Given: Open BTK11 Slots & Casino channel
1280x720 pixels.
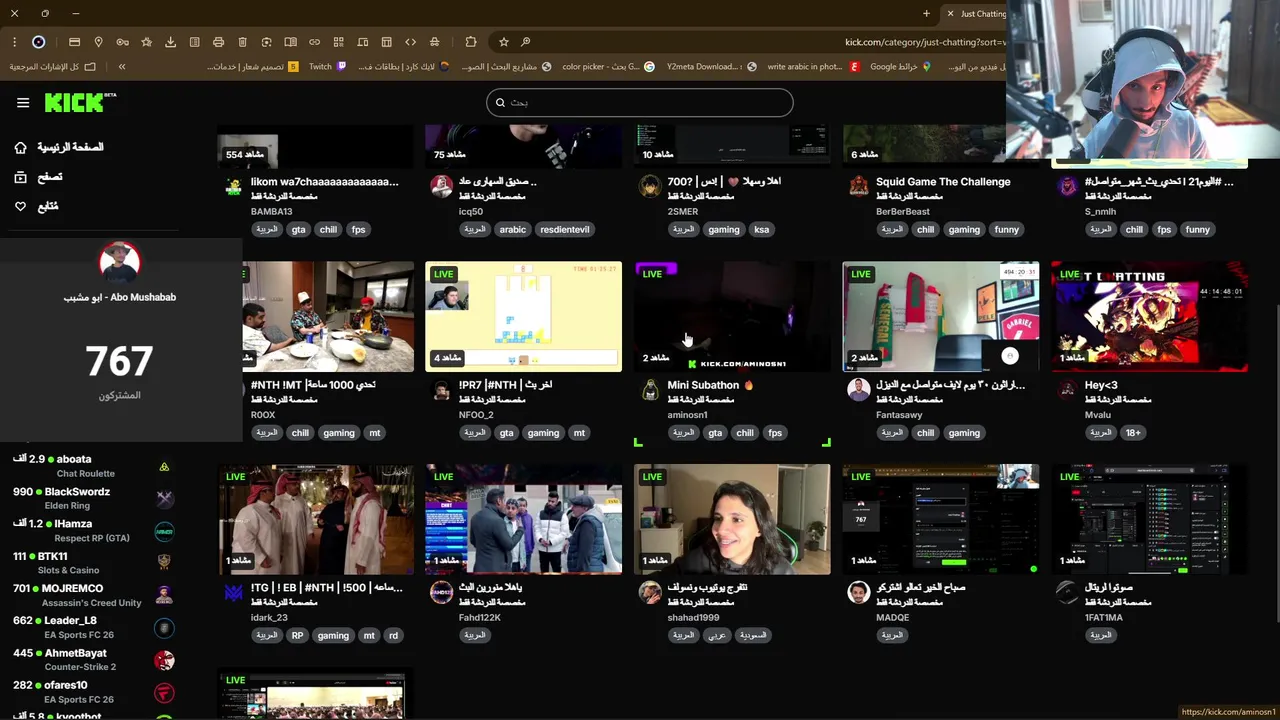Looking at the screenshot, I should tap(92, 562).
